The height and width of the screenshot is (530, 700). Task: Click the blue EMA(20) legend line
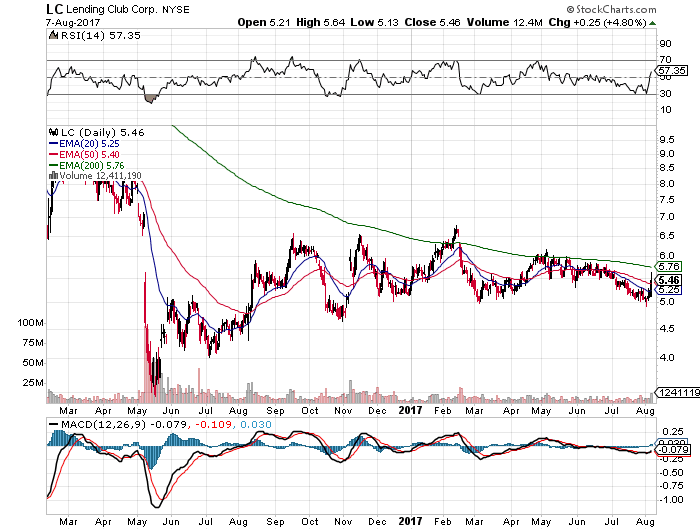click(53, 144)
